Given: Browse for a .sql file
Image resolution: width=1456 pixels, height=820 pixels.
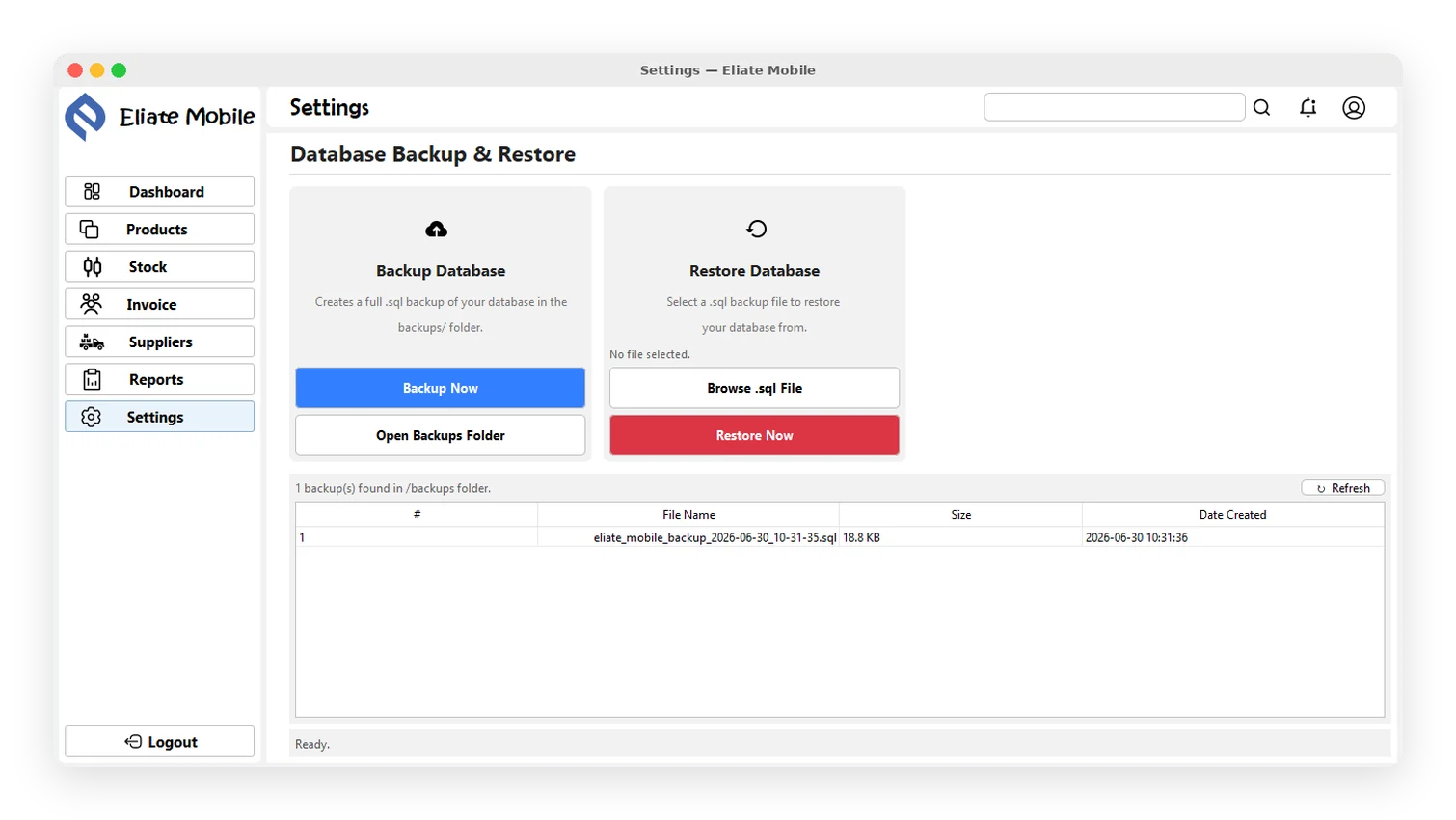Looking at the screenshot, I should (x=755, y=388).
